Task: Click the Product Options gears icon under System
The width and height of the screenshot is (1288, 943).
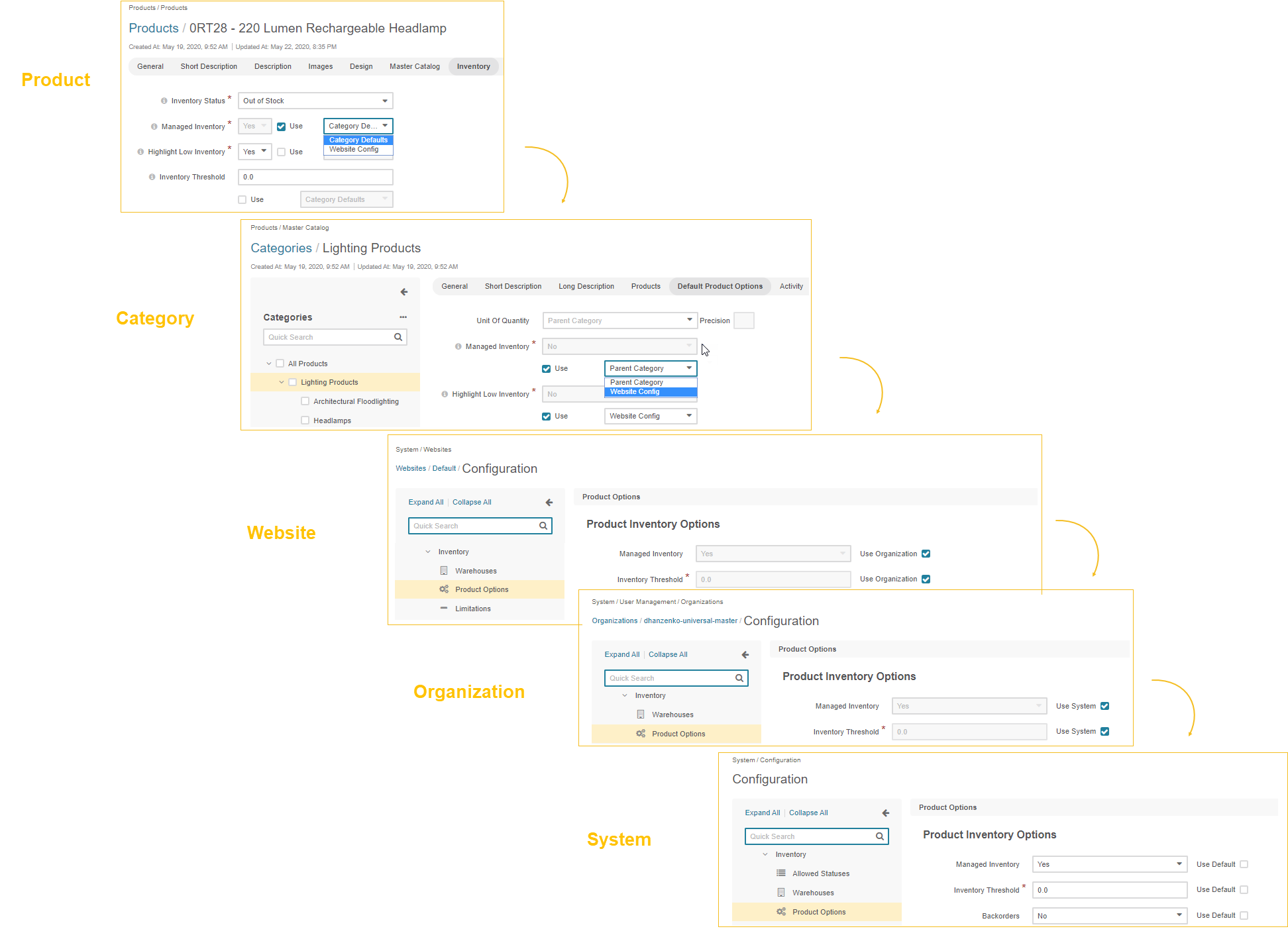Action: [781, 912]
